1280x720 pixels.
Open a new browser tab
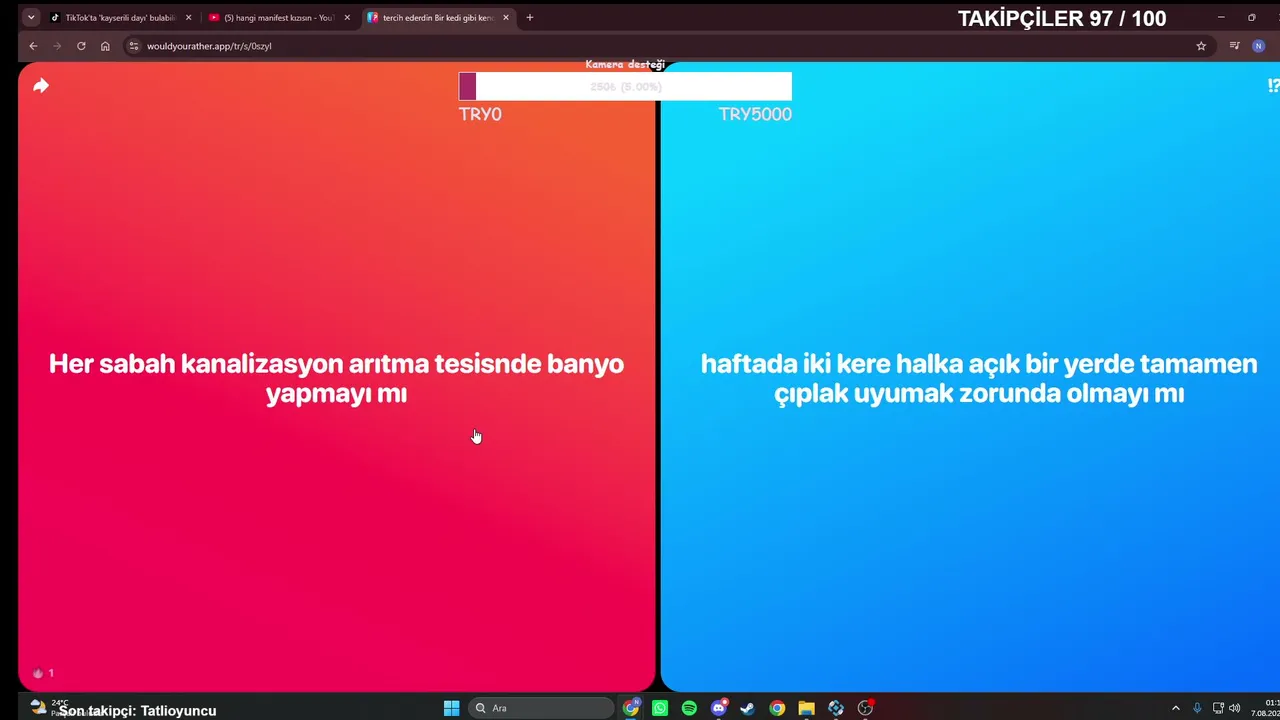[x=530, y=17]
